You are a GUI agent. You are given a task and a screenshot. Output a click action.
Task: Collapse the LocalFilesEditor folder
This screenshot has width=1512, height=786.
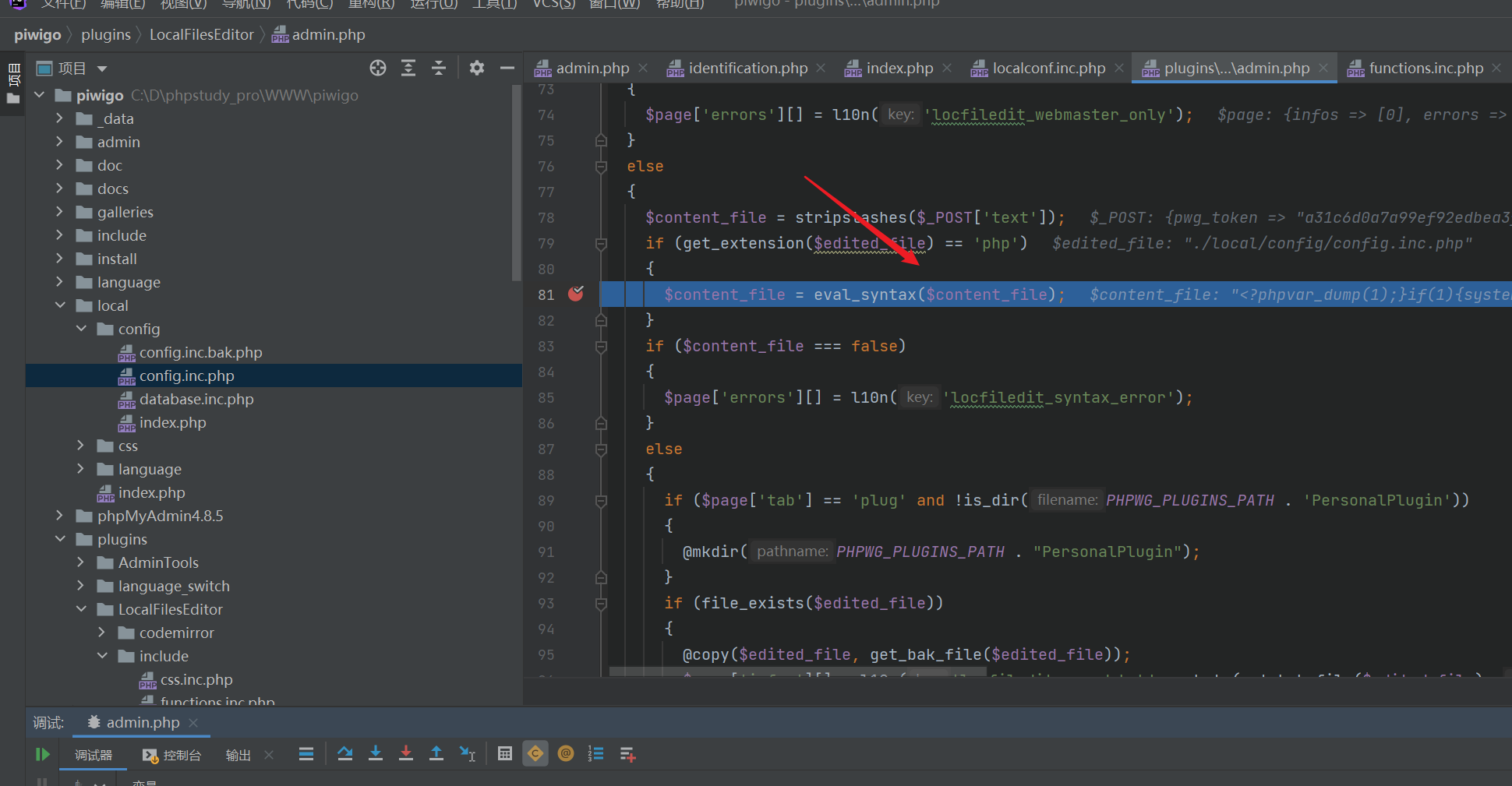point(81,609)
